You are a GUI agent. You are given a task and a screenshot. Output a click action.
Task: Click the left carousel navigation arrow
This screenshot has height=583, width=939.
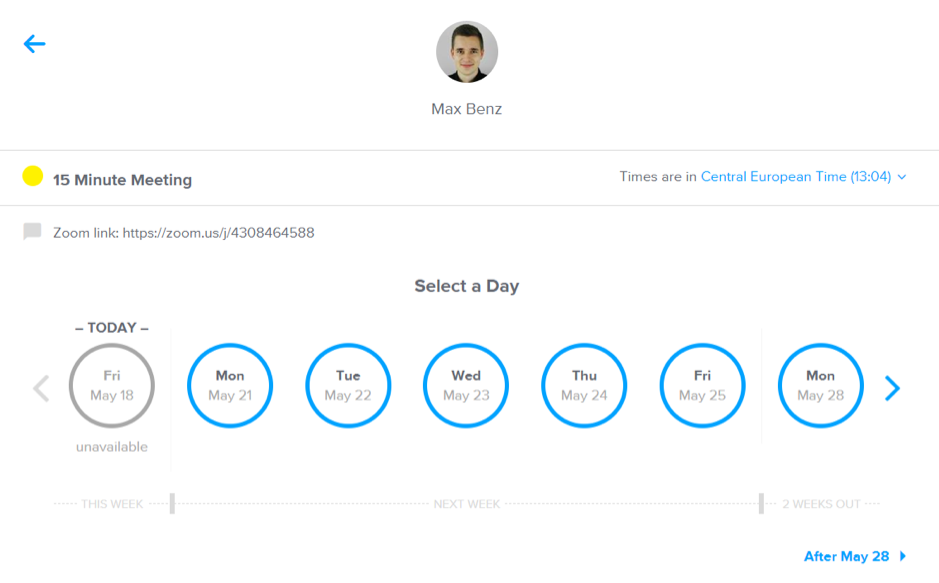coord(41,388)
